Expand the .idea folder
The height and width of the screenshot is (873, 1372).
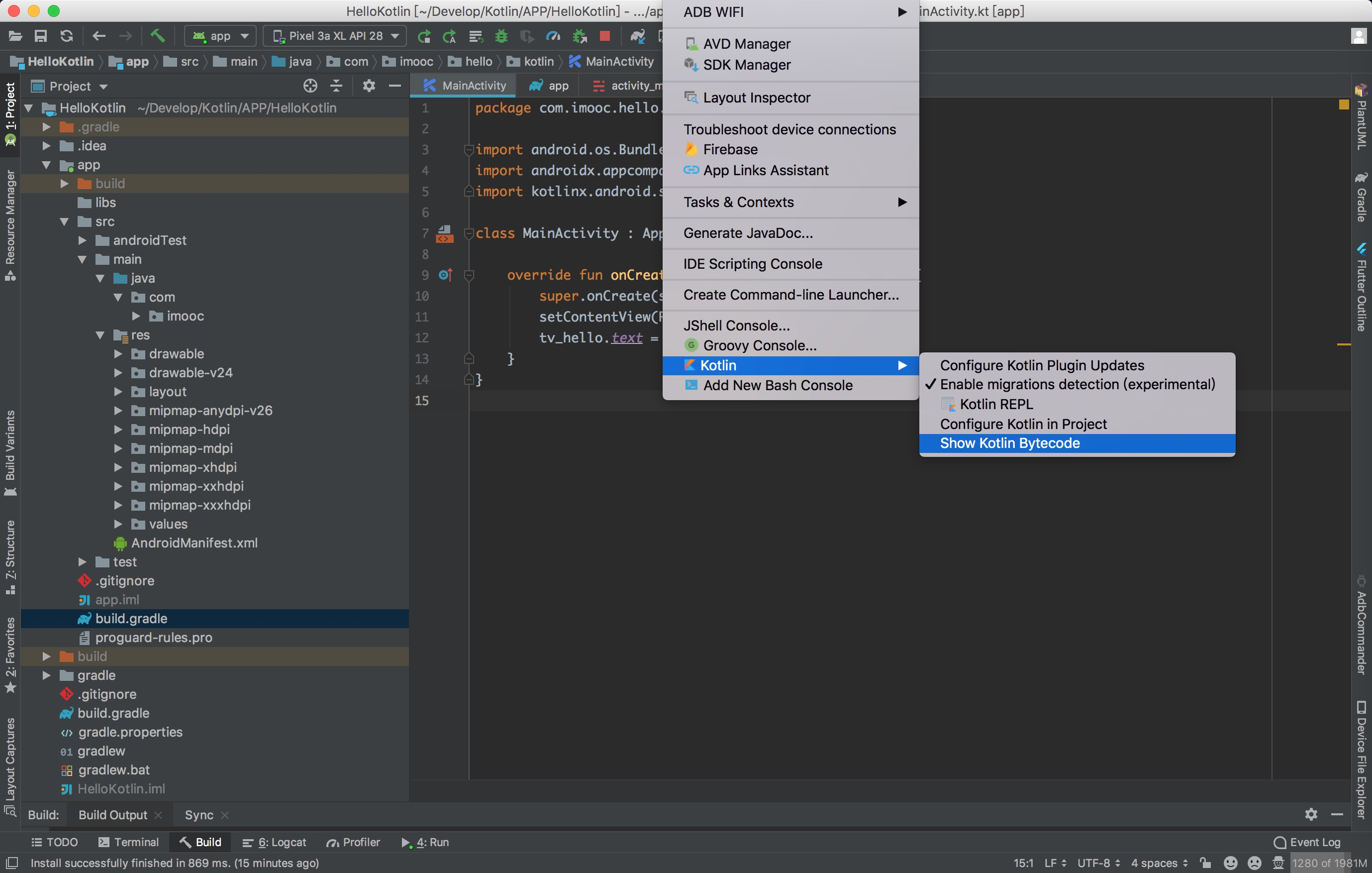[x=47, y=146]
